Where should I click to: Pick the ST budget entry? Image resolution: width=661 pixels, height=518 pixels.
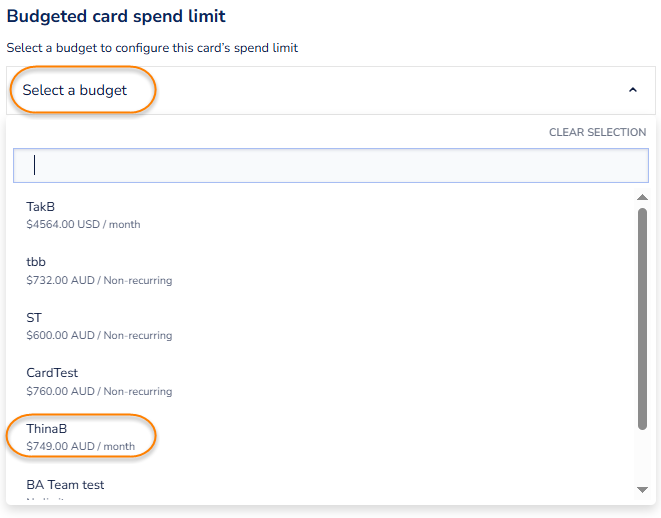coord(34,318)
